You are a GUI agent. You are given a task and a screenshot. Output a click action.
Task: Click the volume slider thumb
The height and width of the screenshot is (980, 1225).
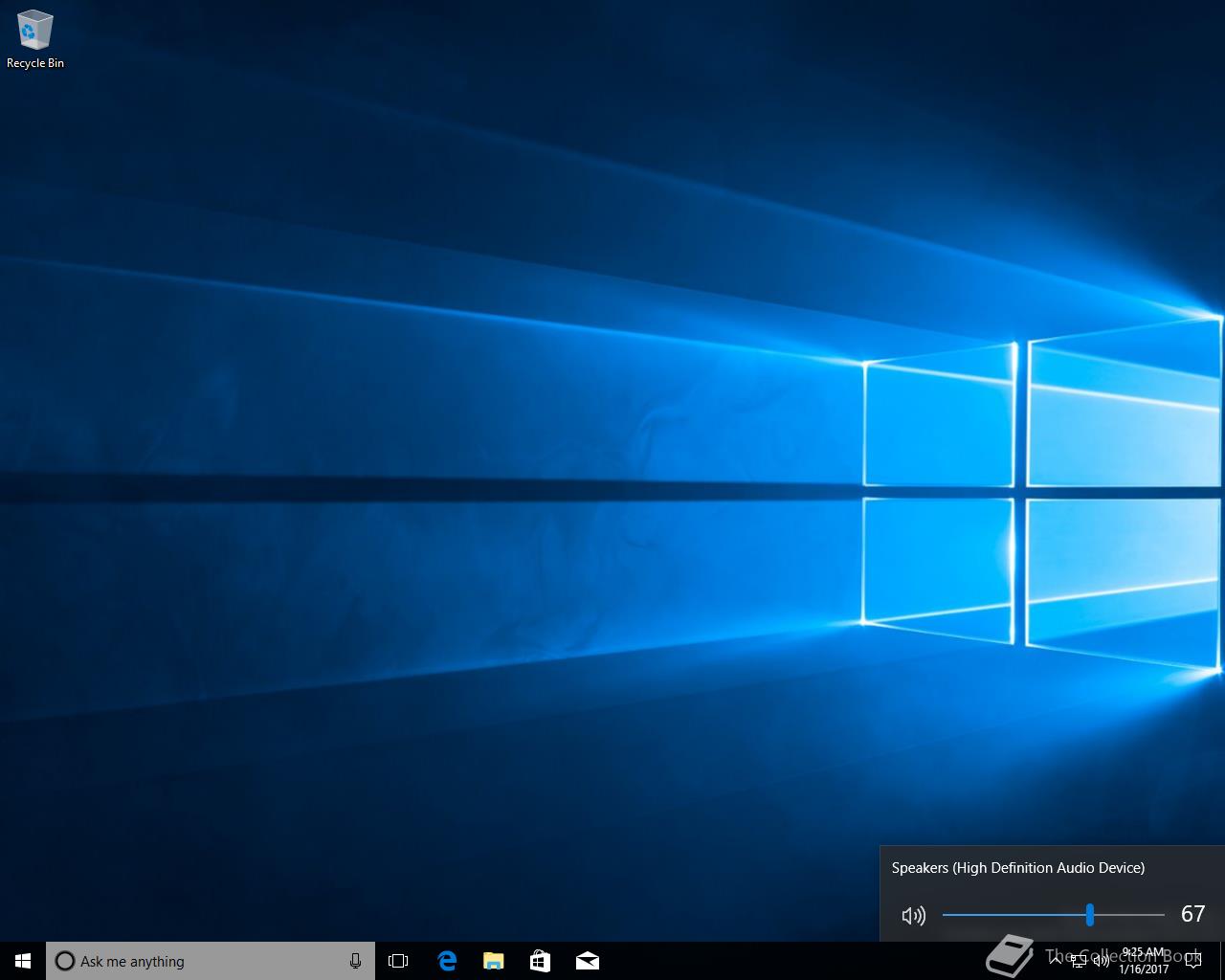tap(1089, 915)
